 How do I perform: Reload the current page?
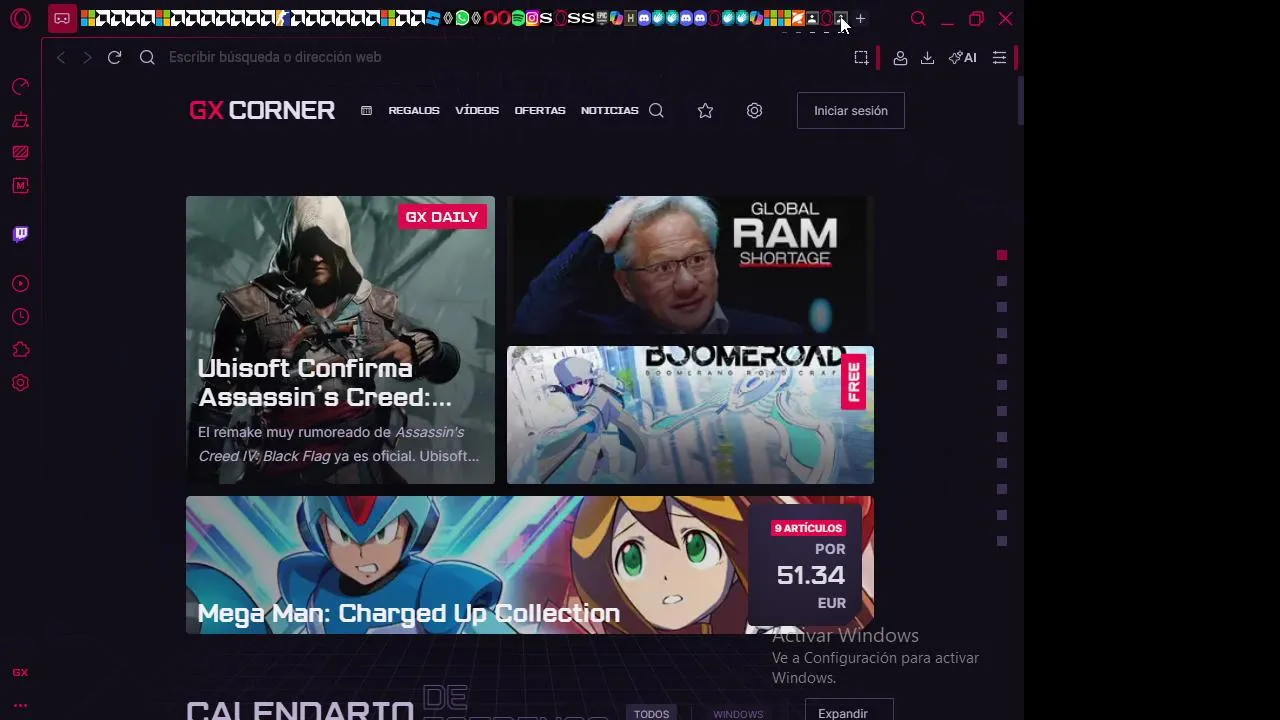pos(115,58)
